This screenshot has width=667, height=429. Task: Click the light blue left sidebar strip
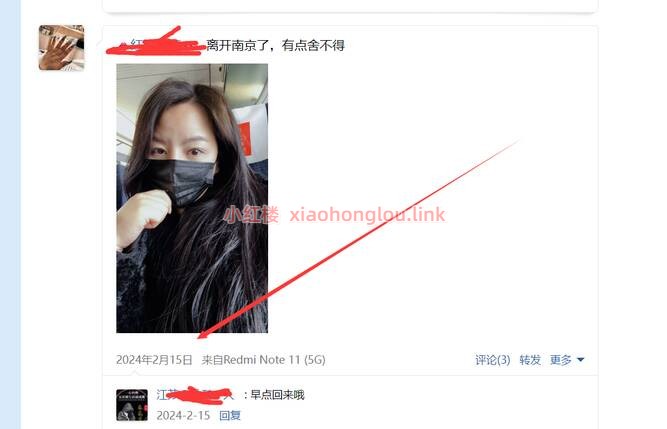pyautogui.click(x=10, y=214)
